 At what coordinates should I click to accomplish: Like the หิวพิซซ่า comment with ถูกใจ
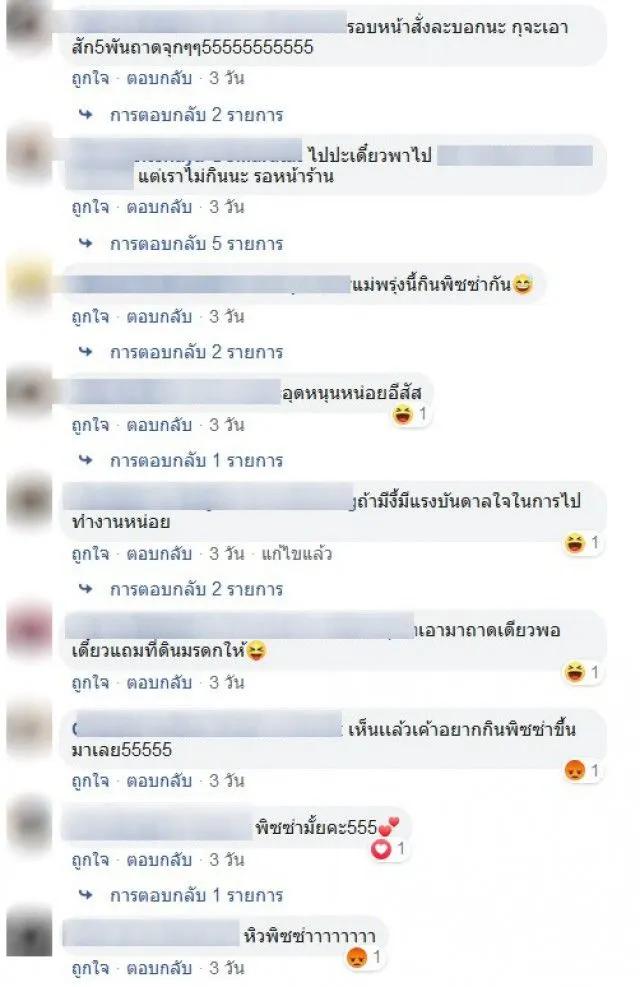tap(90, 967)
